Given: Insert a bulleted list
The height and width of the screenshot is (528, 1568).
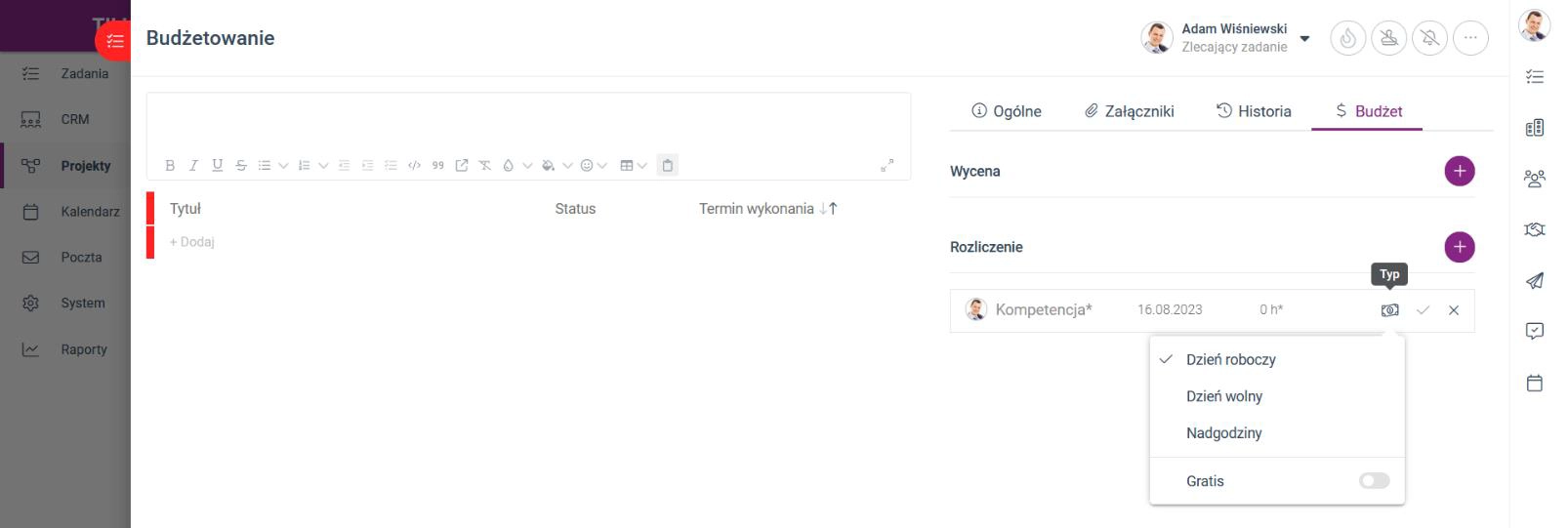Looking at the screenshot, I should [x=265, y=165].
